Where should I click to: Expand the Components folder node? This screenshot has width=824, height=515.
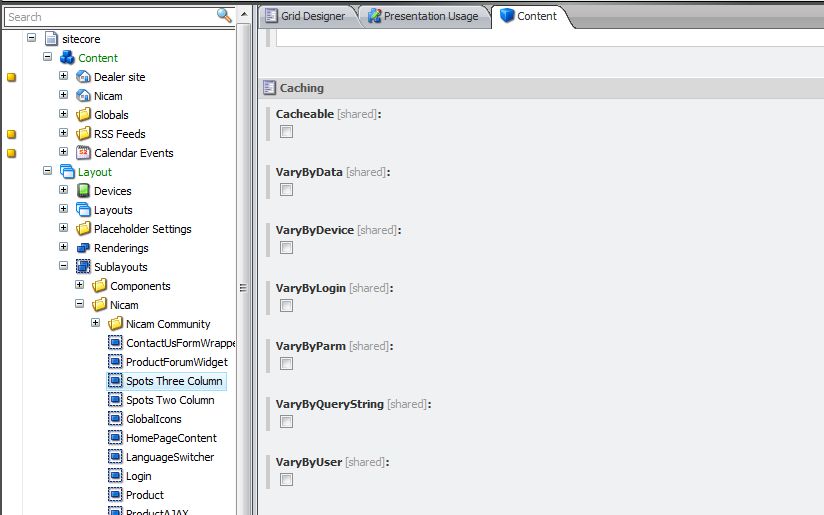click(79, 284)
